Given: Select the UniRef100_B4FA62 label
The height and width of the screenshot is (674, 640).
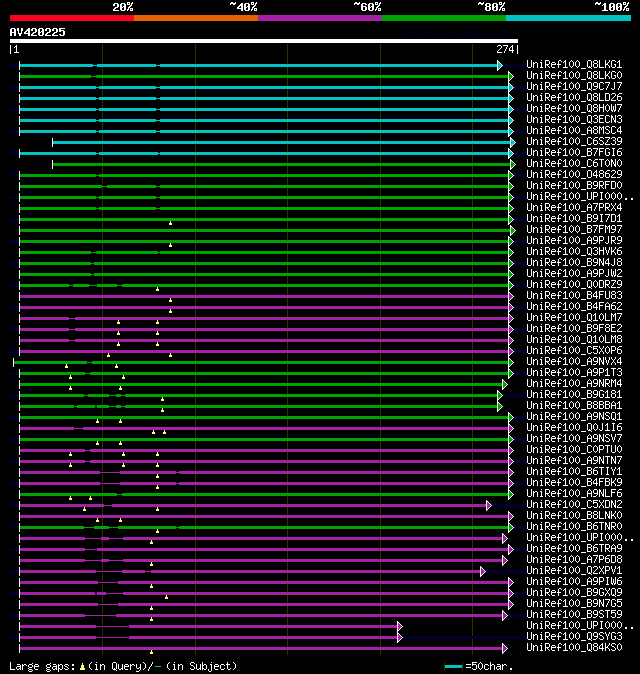Looking at the screenshot, I should click(574, 306).
